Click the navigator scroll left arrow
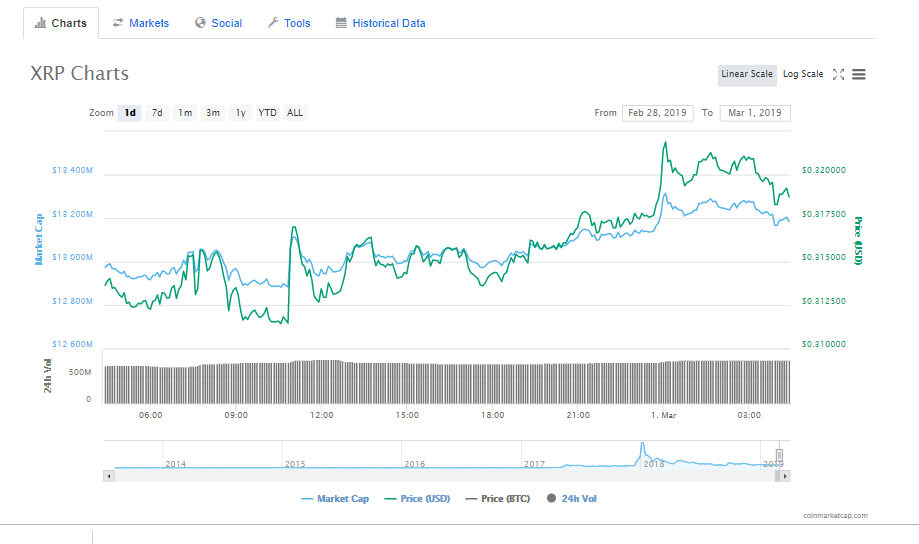This screenshot has width=919, height=544. coord(108,476)
